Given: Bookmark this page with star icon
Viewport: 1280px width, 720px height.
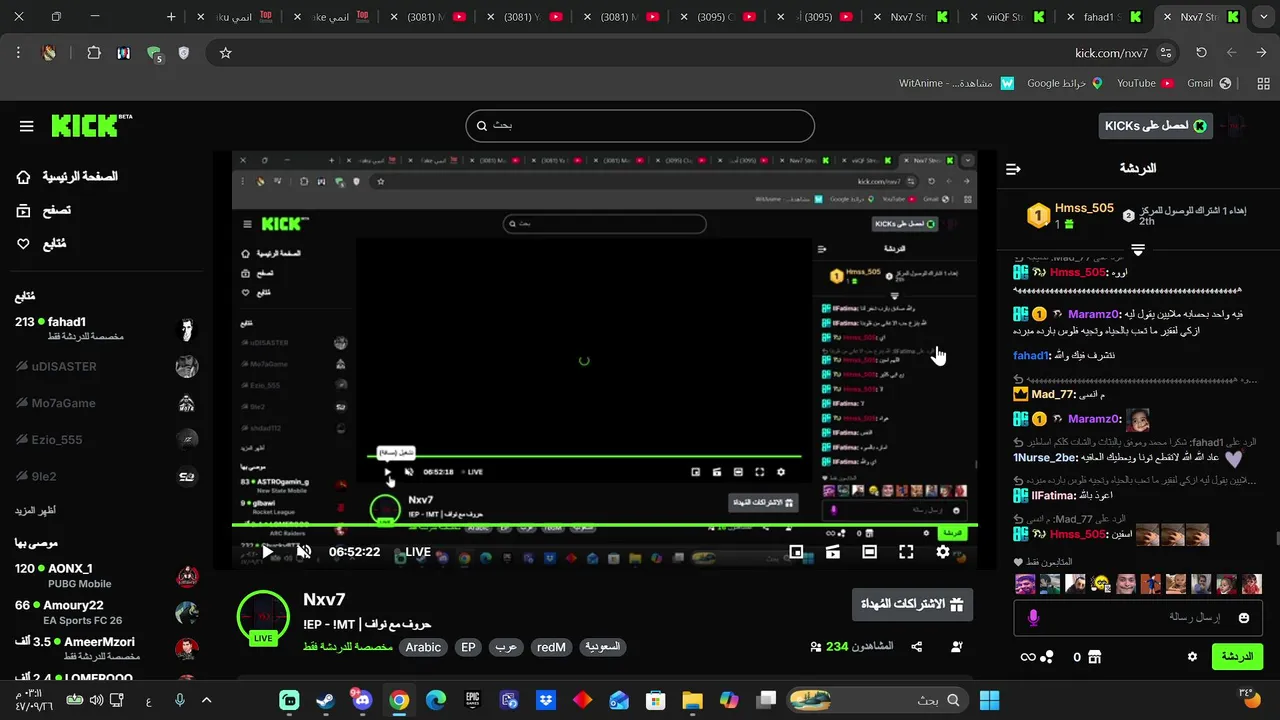Looking at the screenshot, I should 226,53.
